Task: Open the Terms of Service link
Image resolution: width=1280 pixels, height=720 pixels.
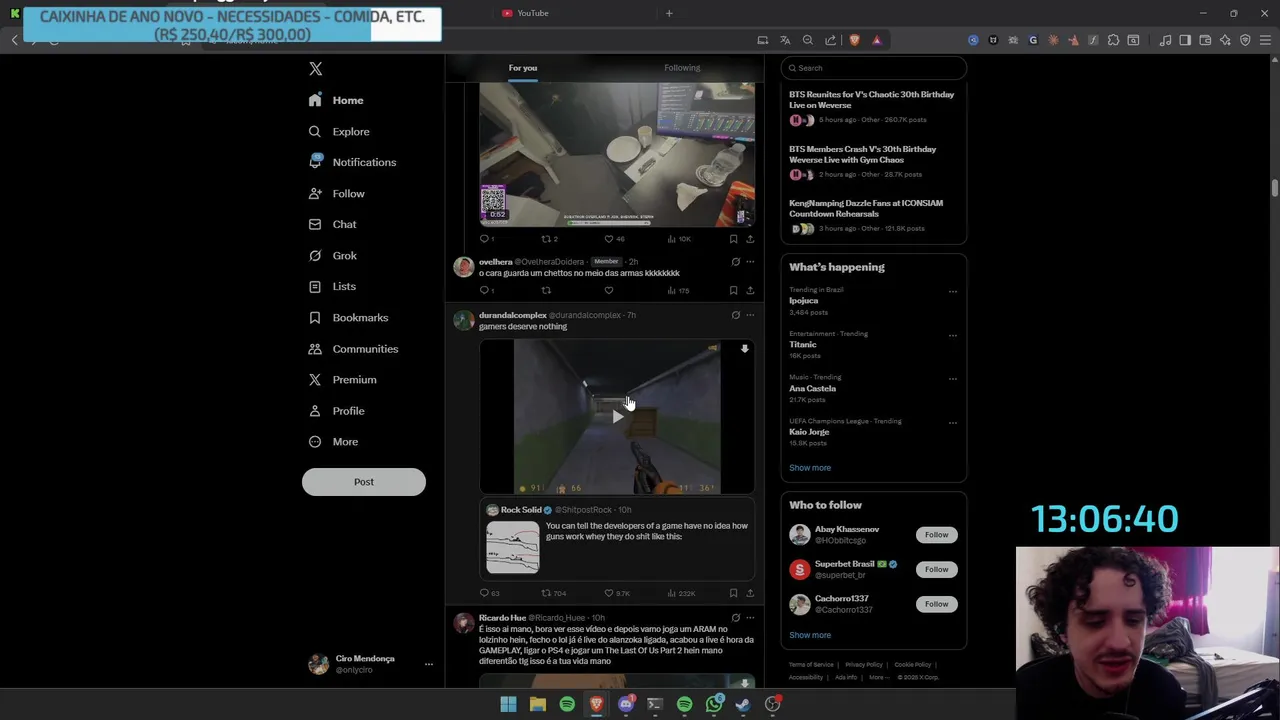Action: (x=811, y=665)
